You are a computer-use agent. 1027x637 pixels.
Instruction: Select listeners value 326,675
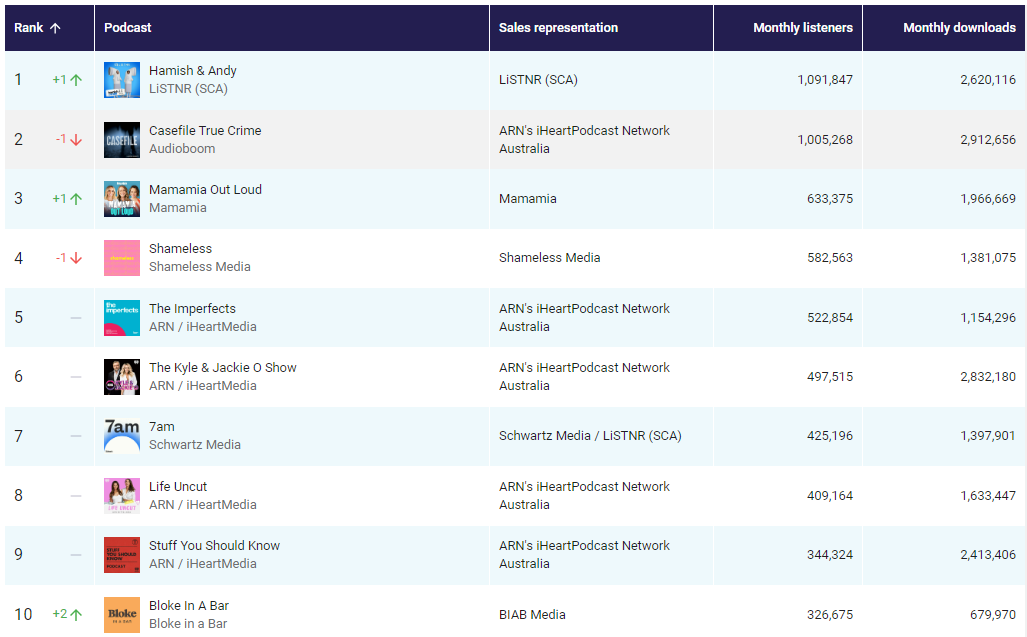830,615
